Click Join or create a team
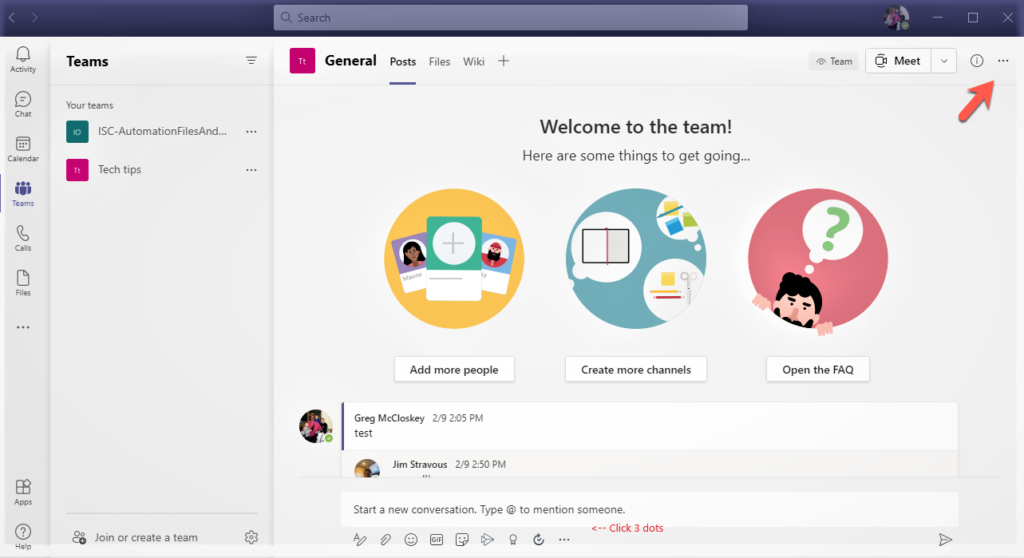Screen dimensions: 1024x558 point(135,537)
